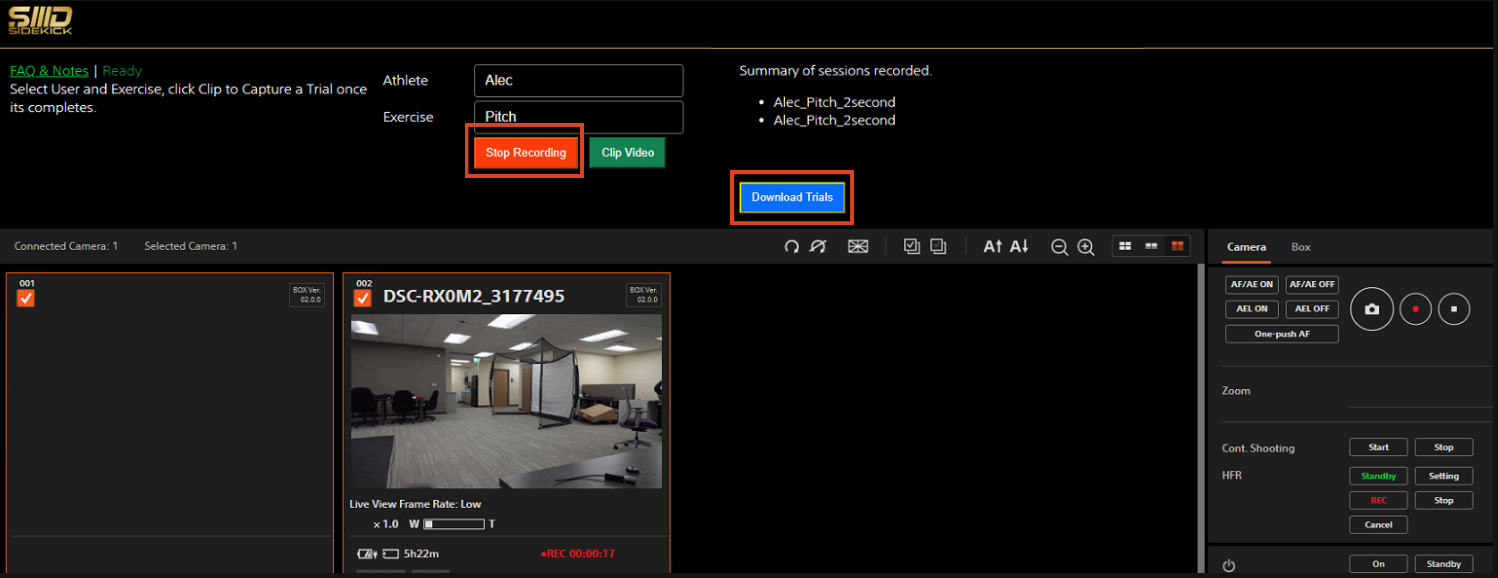Click the zoom W–T slider bar

pos(454,524)
